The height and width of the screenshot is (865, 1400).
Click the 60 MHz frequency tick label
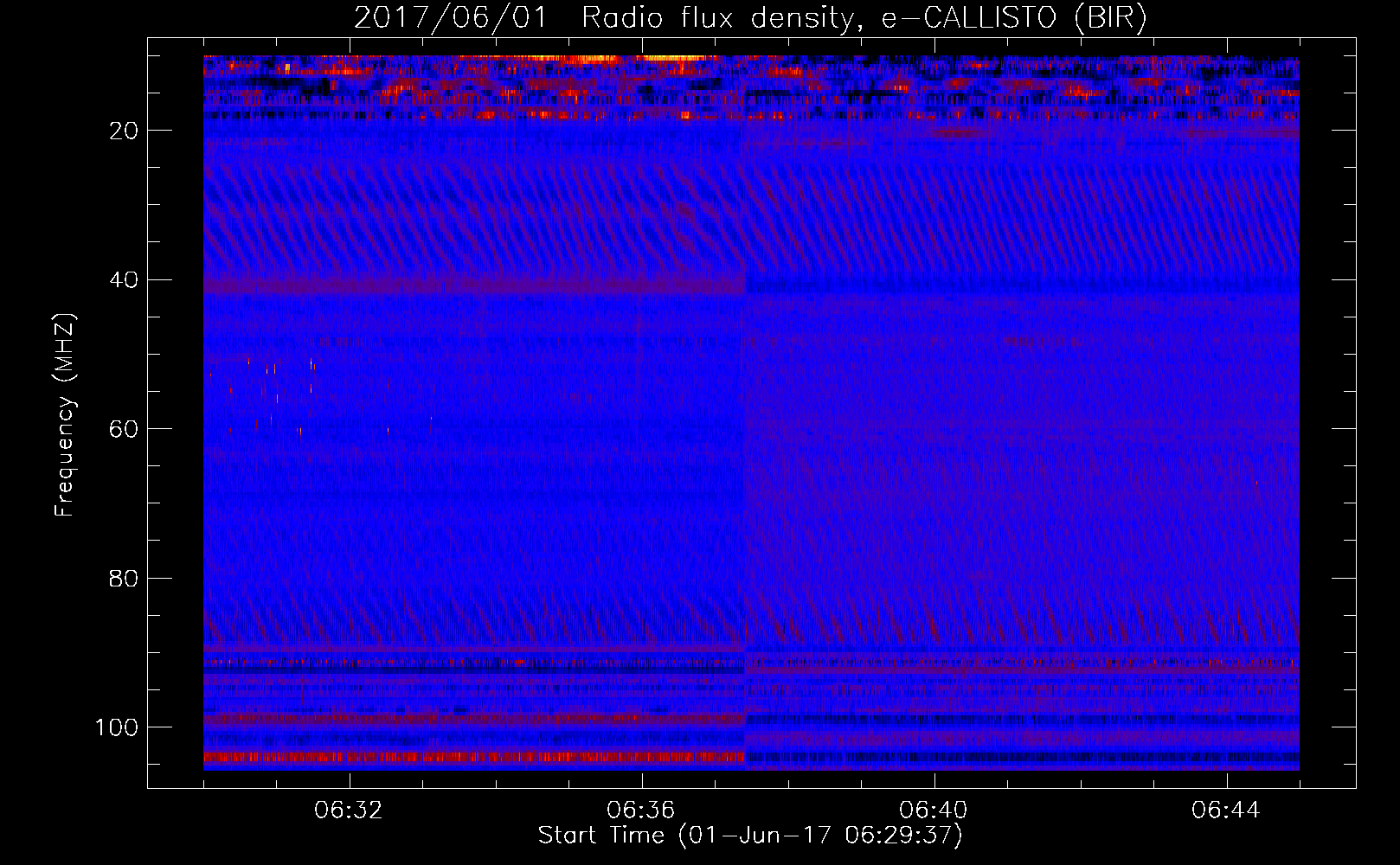point(125,429)
